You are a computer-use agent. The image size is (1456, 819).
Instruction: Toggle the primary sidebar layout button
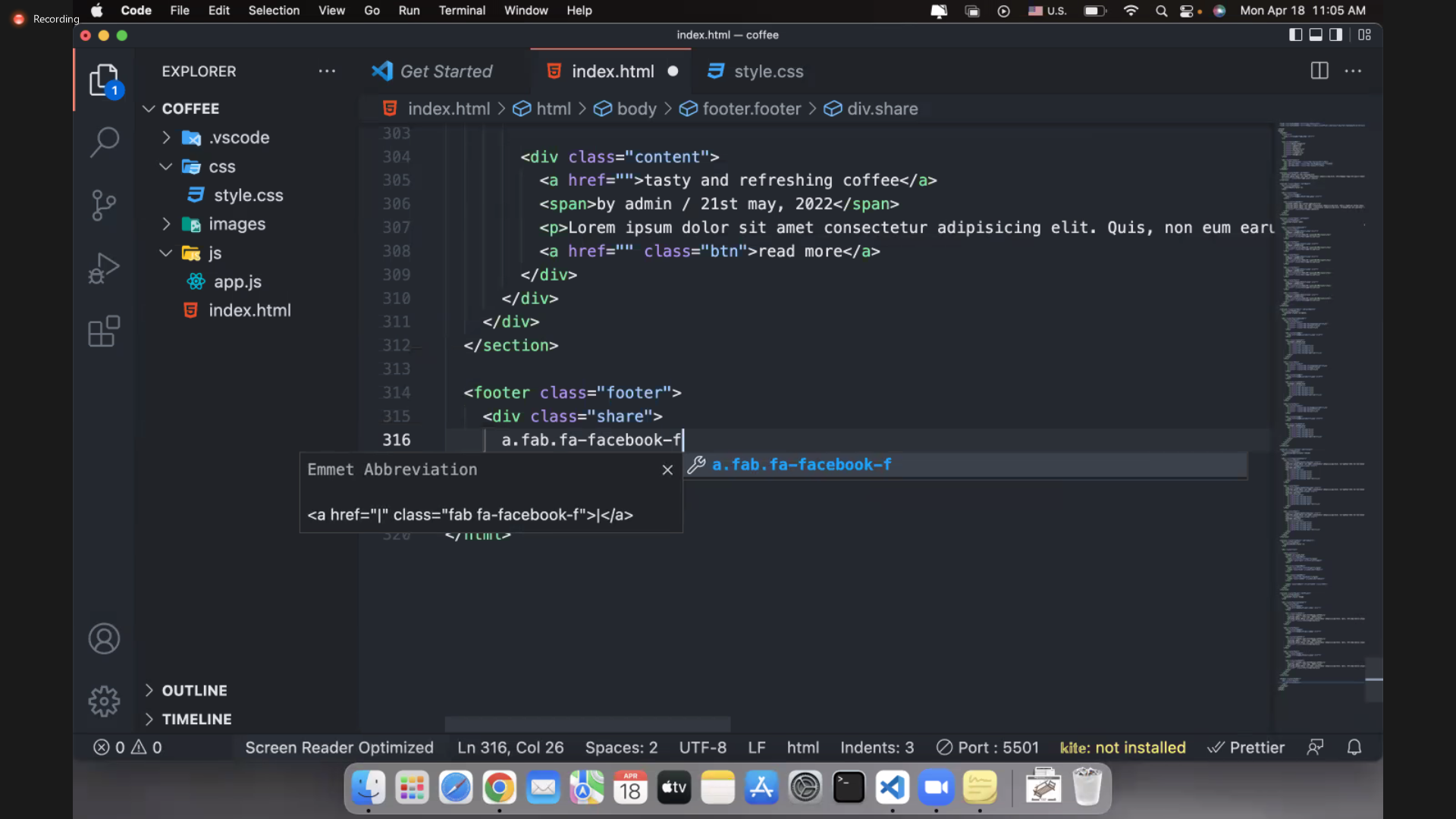[1295, 35]
